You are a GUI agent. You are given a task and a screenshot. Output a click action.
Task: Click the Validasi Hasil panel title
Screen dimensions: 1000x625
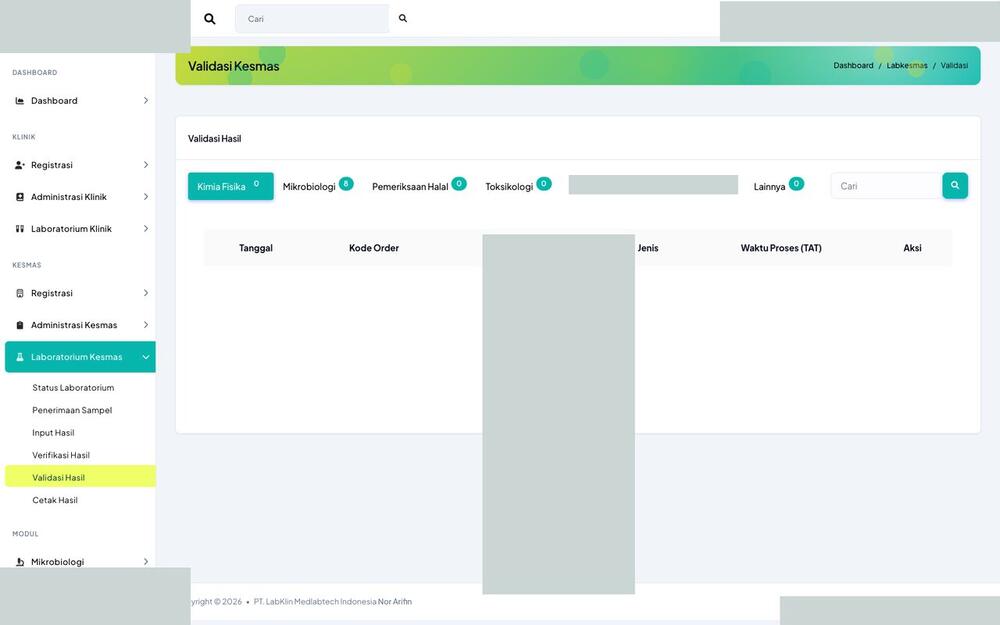click(x=214, y=138)
